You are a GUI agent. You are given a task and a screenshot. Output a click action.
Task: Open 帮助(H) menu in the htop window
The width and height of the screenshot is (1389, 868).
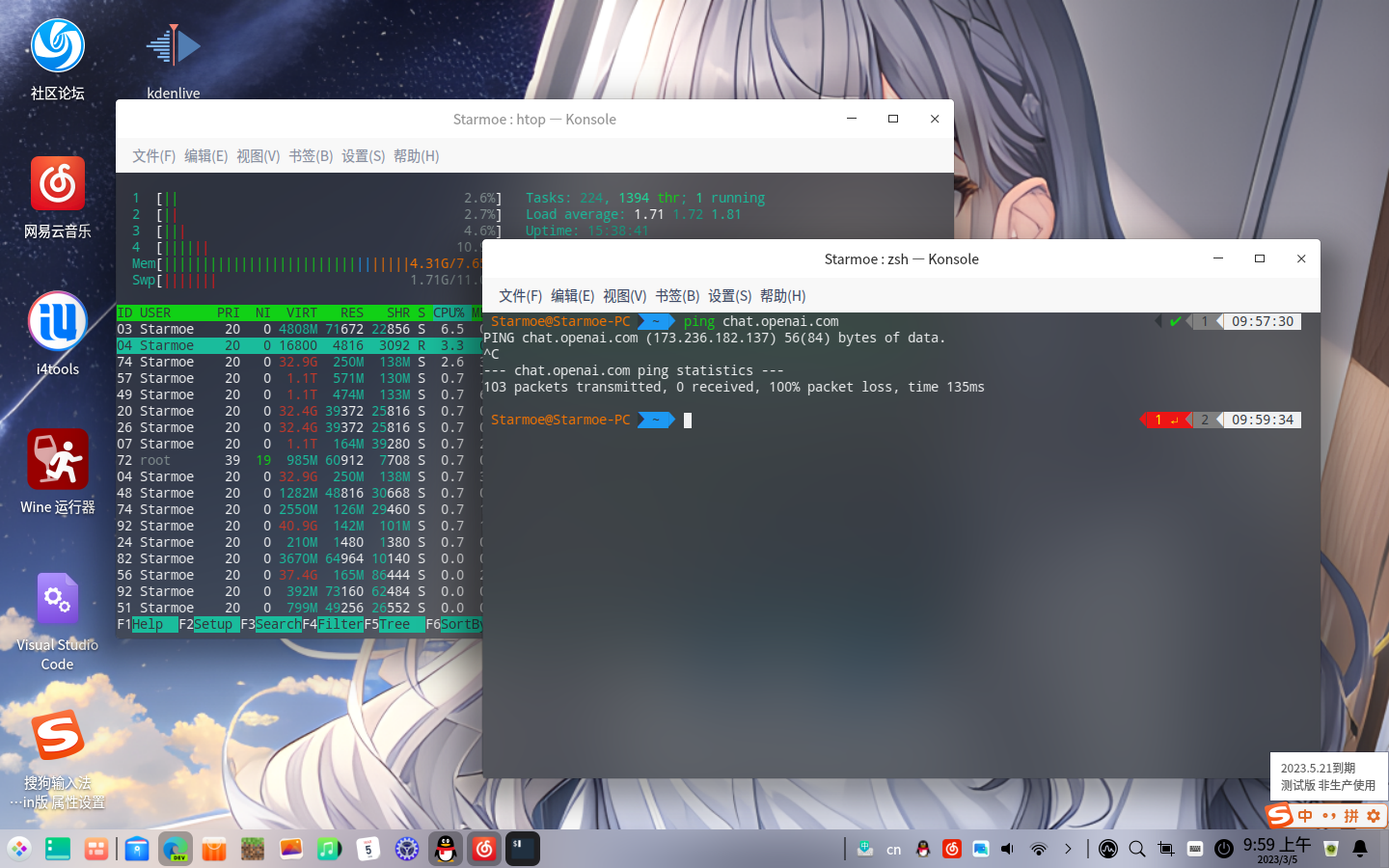point(416,156)
